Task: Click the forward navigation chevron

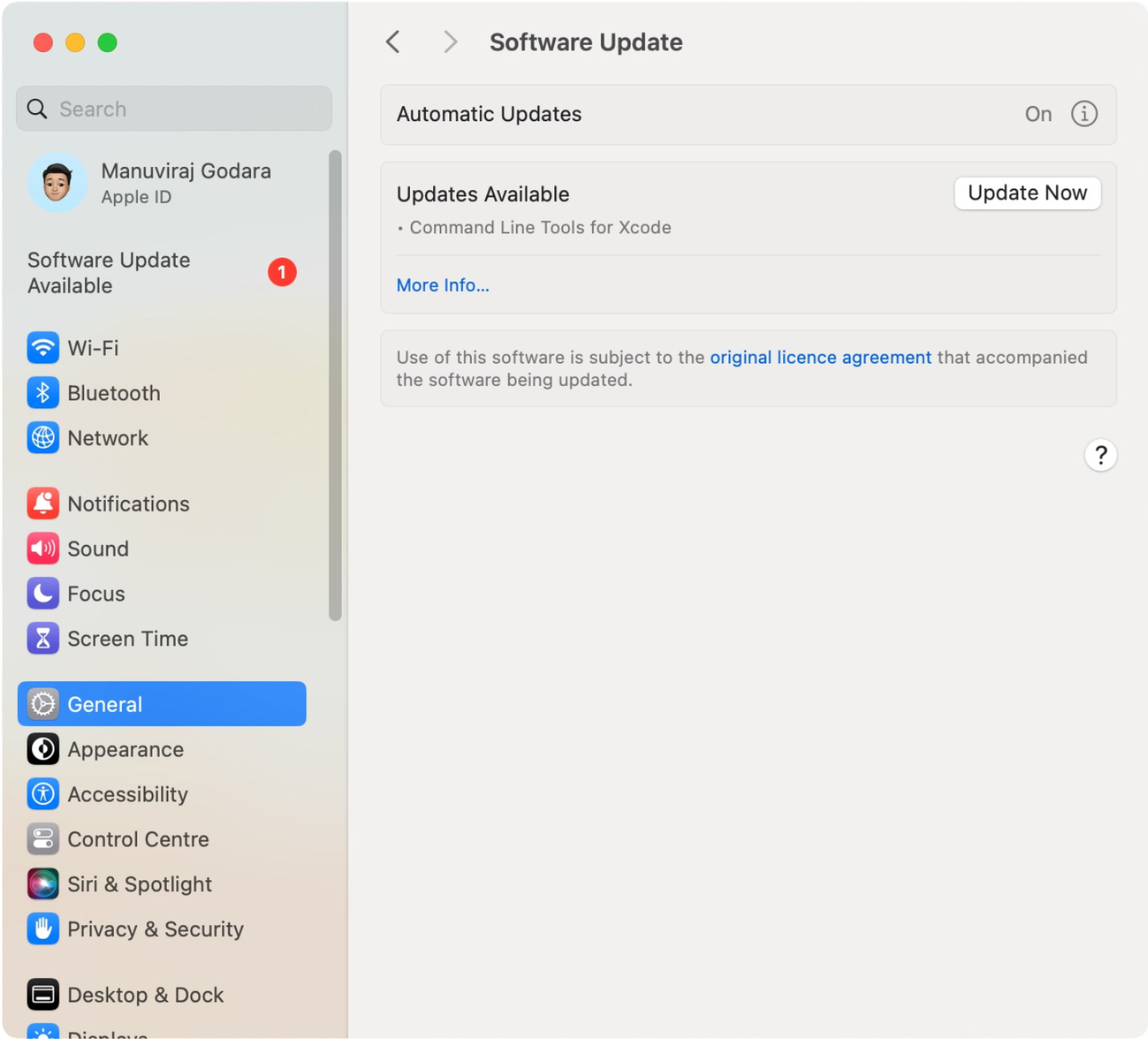Action: [449, 42]
